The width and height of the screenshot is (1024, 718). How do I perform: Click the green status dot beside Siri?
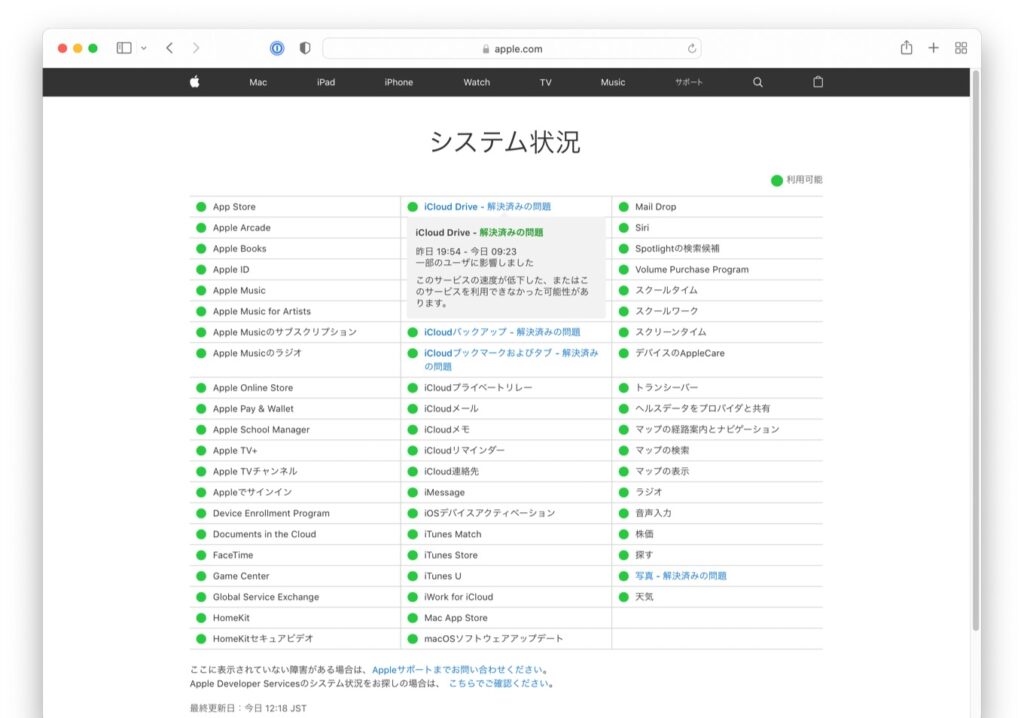pyautogui.click(x=624, y=227)
